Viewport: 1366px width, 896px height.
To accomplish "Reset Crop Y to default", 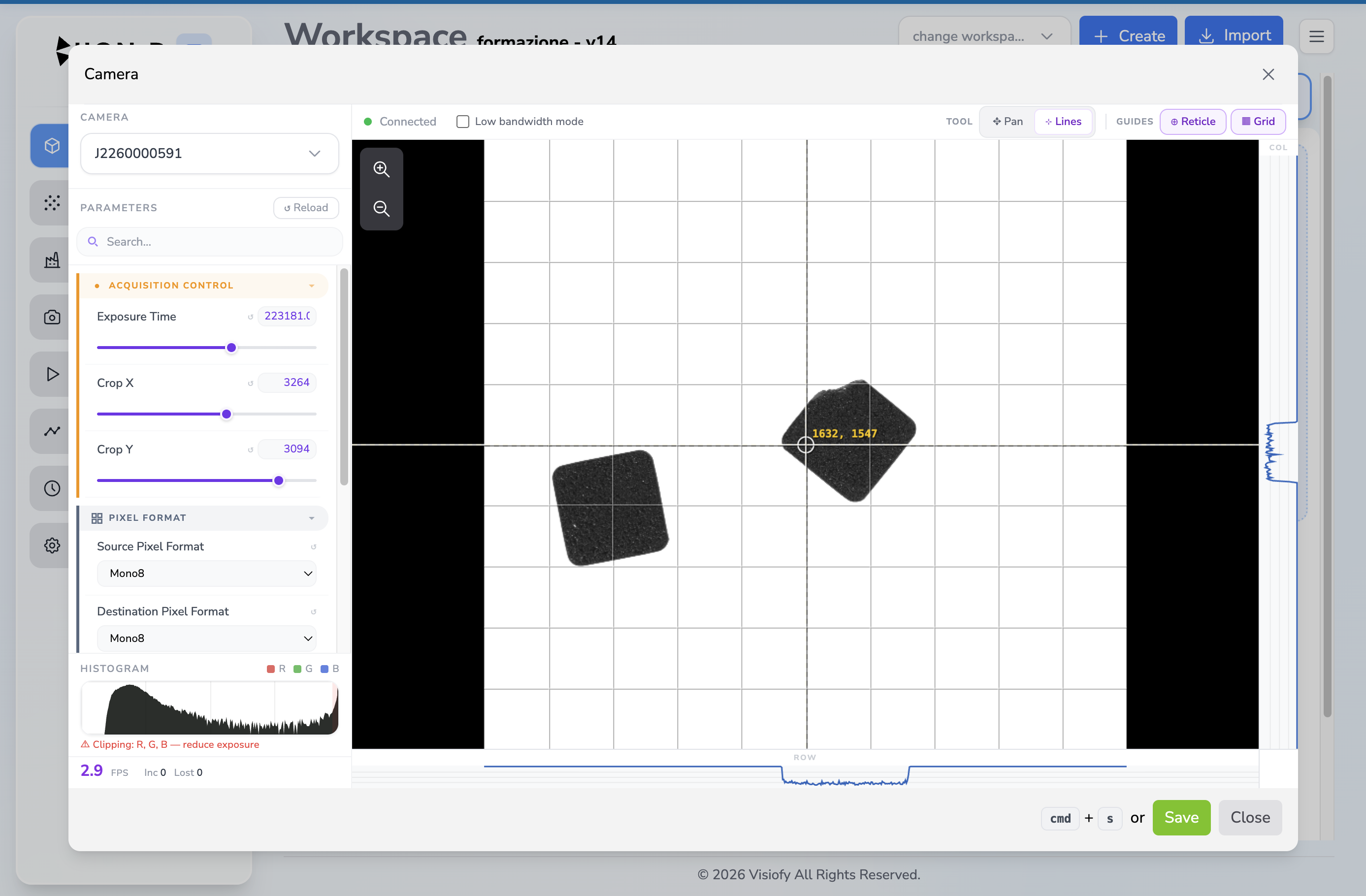I will (250, 449).
